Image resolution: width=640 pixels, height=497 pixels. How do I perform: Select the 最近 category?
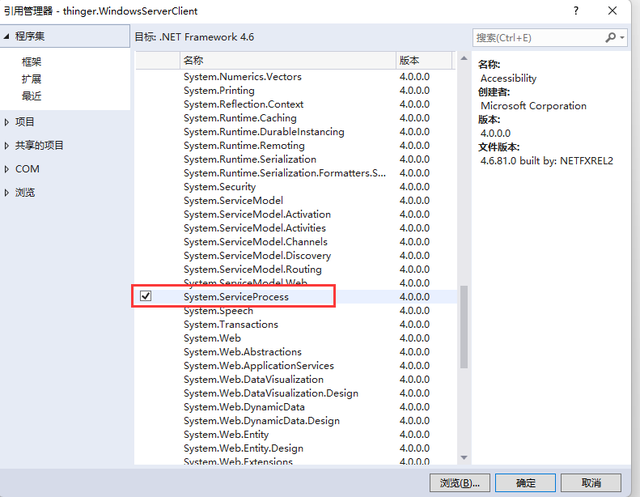click(31, 96)
